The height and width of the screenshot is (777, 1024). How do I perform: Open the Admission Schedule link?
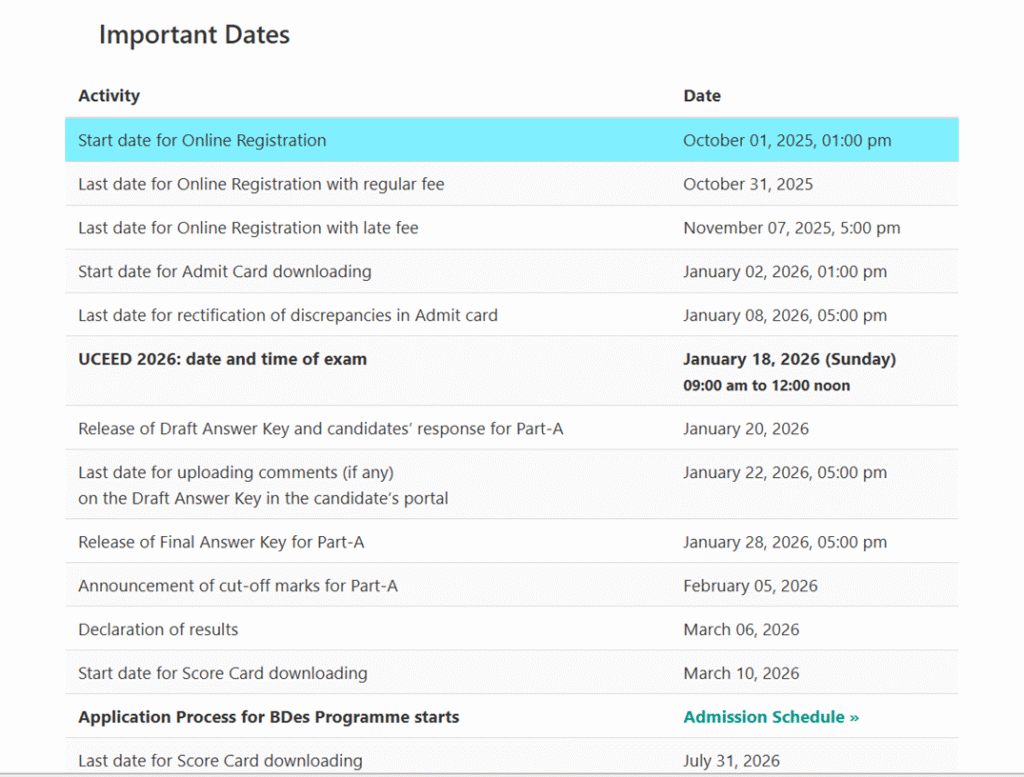[771, 717]
